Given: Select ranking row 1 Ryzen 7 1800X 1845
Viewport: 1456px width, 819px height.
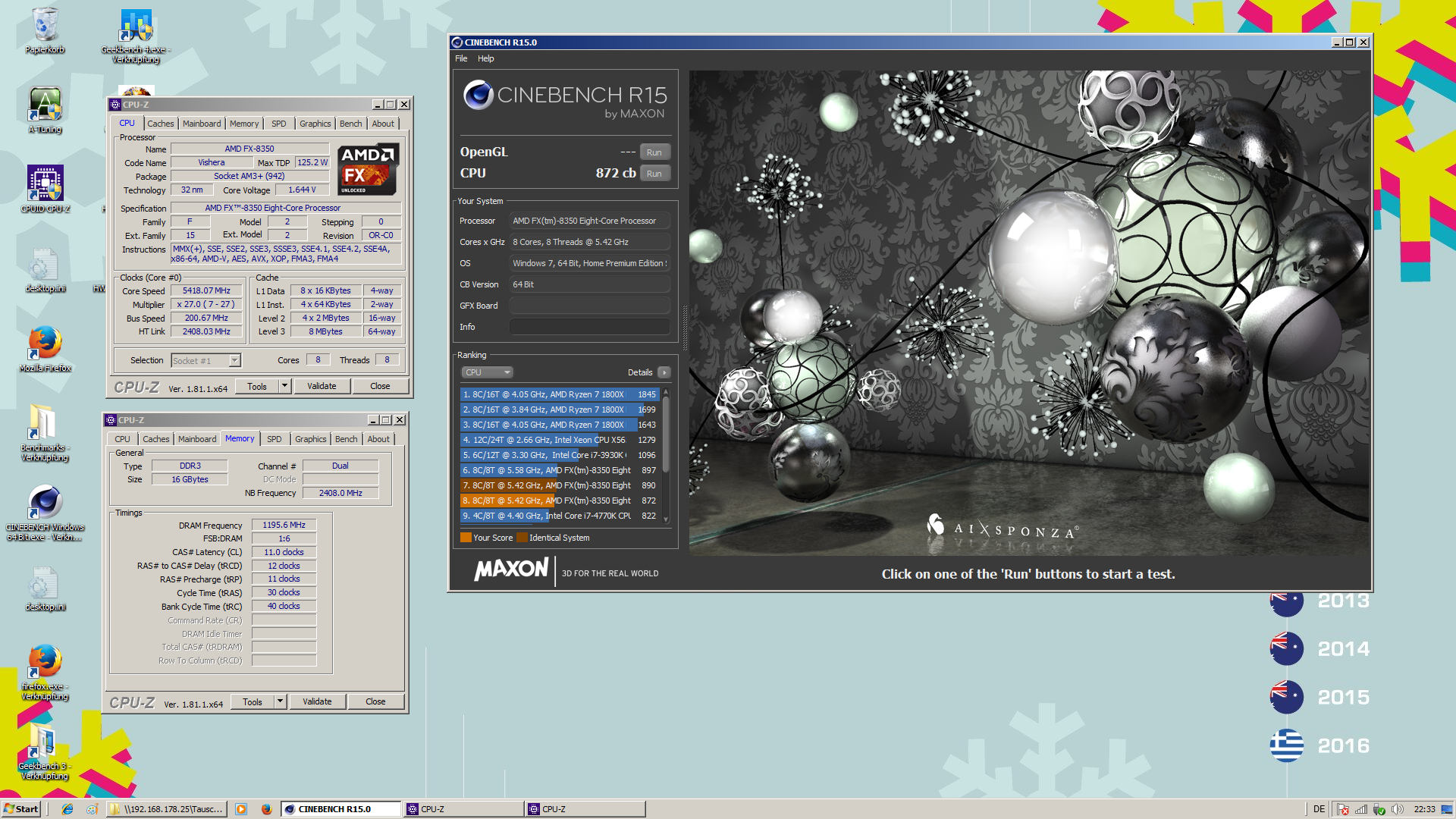Looking at the screenshot, I should coord(560,394).
